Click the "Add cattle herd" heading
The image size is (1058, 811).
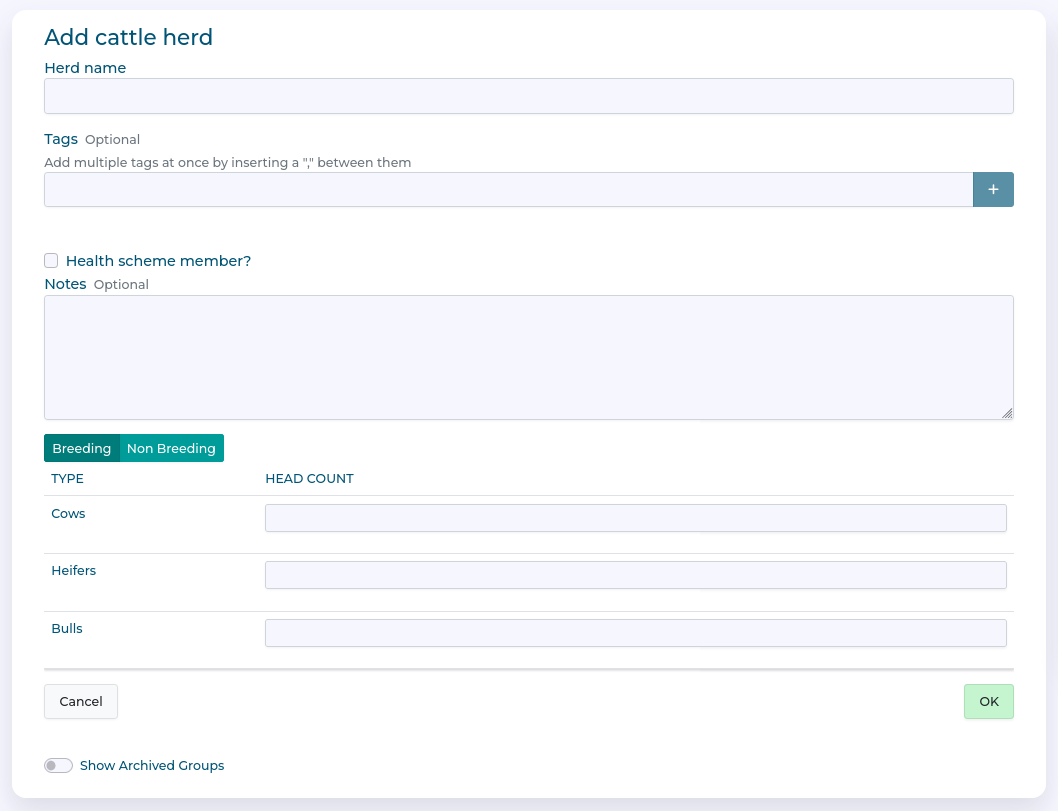128,38
